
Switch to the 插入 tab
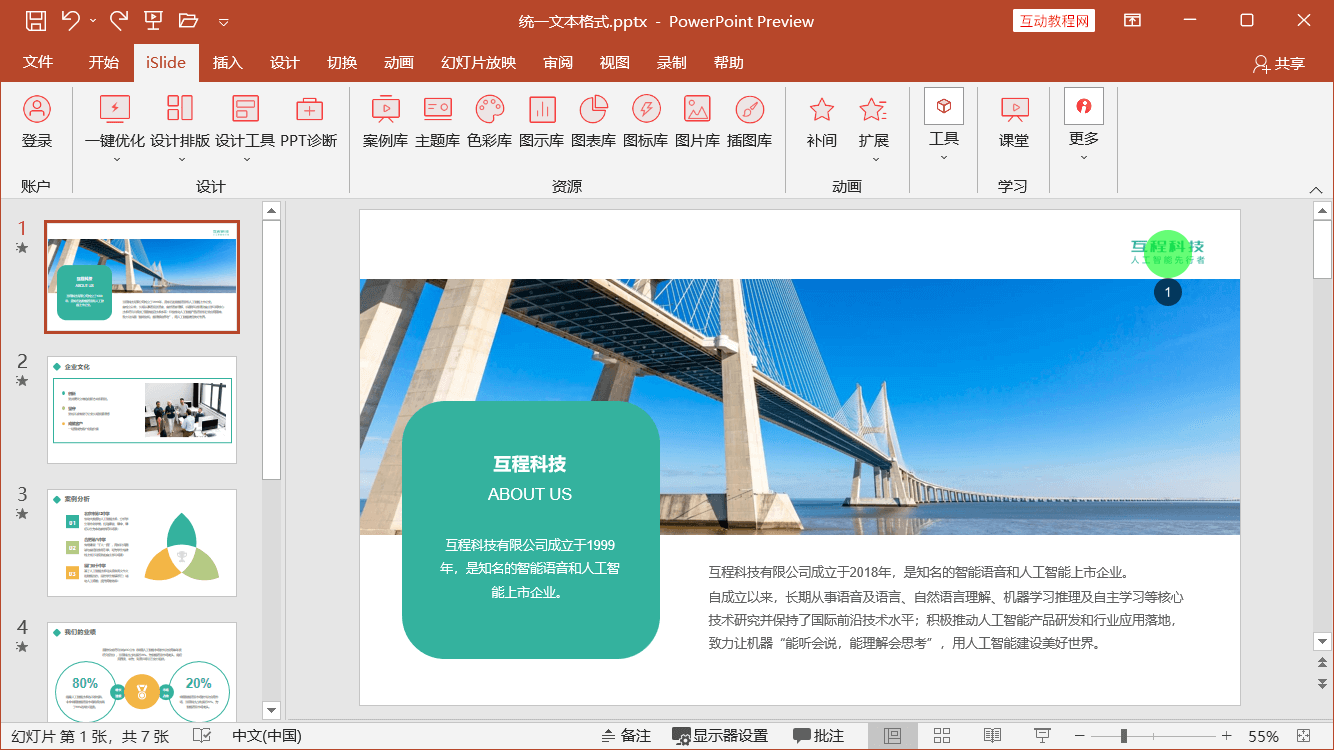(x=227, y=62)
